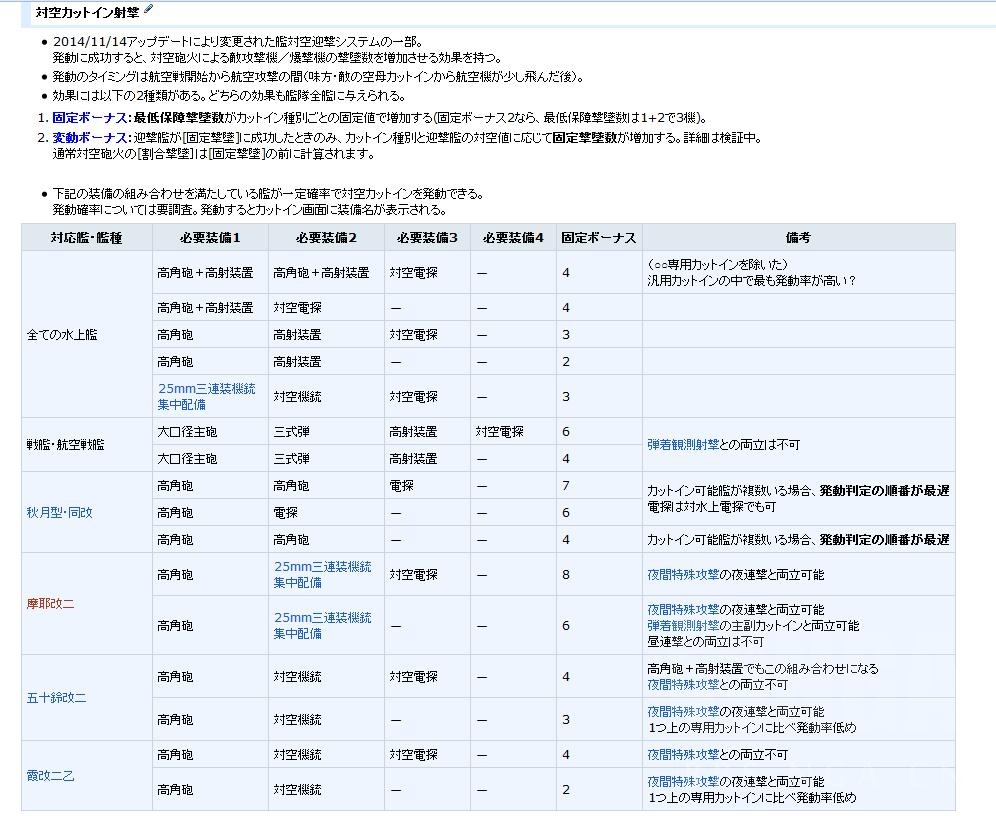Viewport: 996px width, 816px height.
Task: Click the 必要装備2 column header
Action: [326, 237]
